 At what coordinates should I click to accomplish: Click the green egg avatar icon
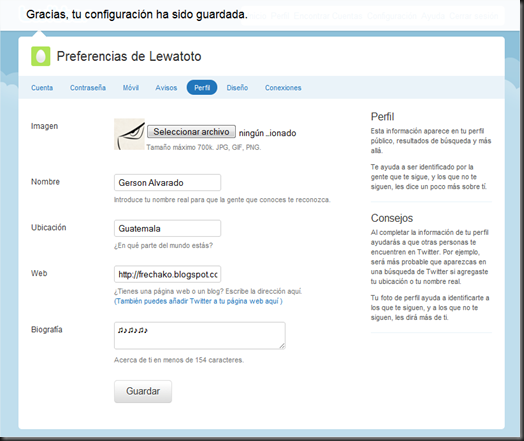40,56
